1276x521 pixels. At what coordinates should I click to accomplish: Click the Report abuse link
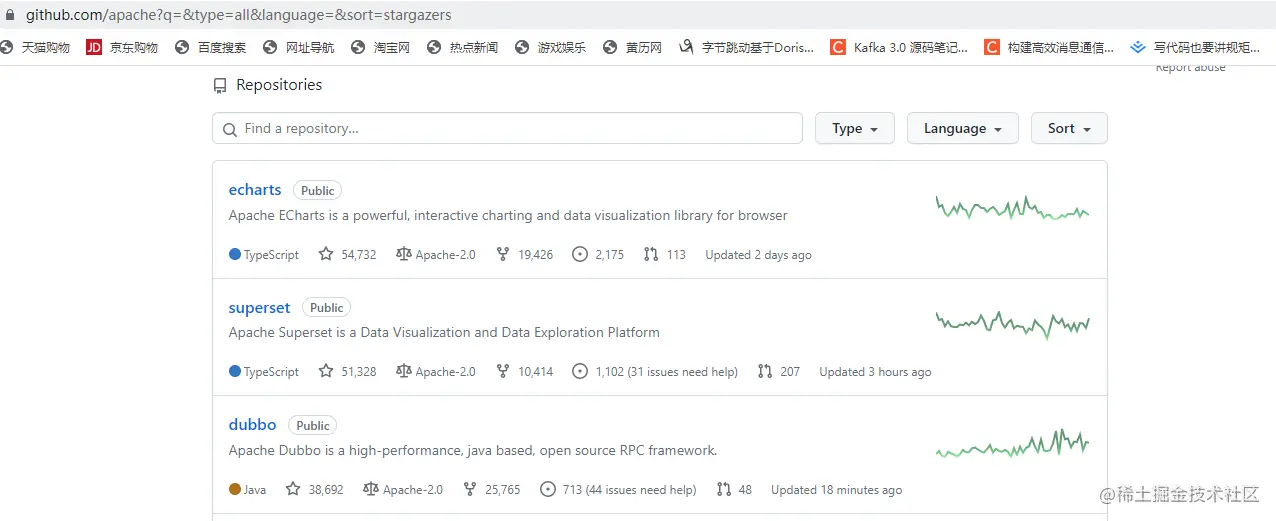1190,68
